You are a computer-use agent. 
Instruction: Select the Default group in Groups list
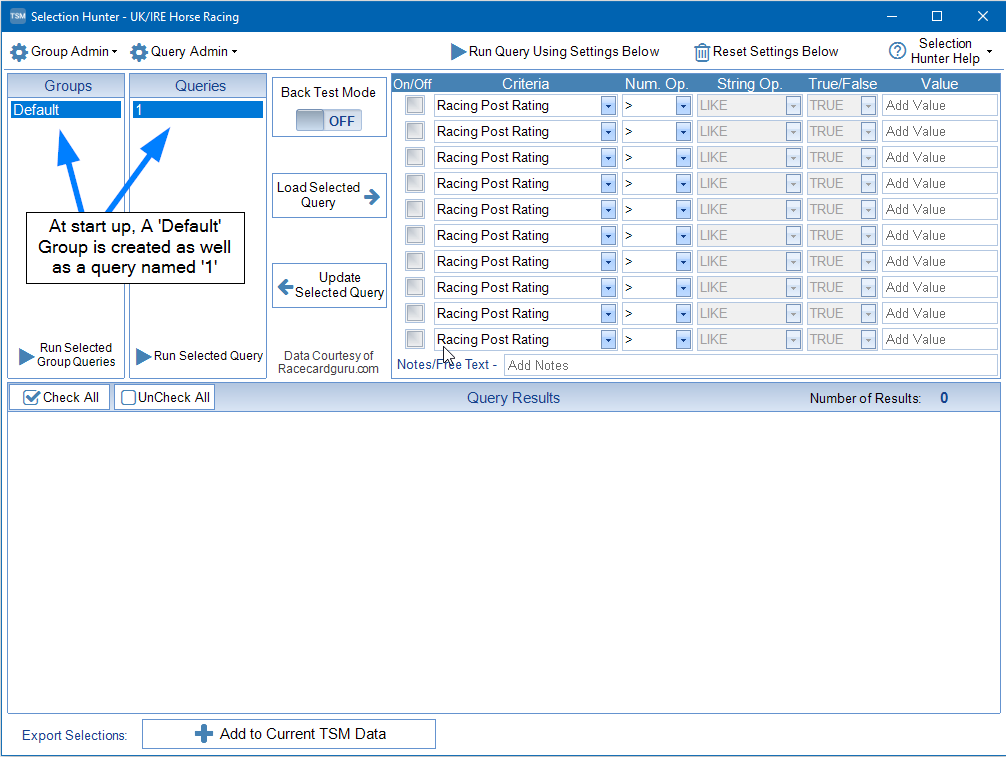click(66, 110)
